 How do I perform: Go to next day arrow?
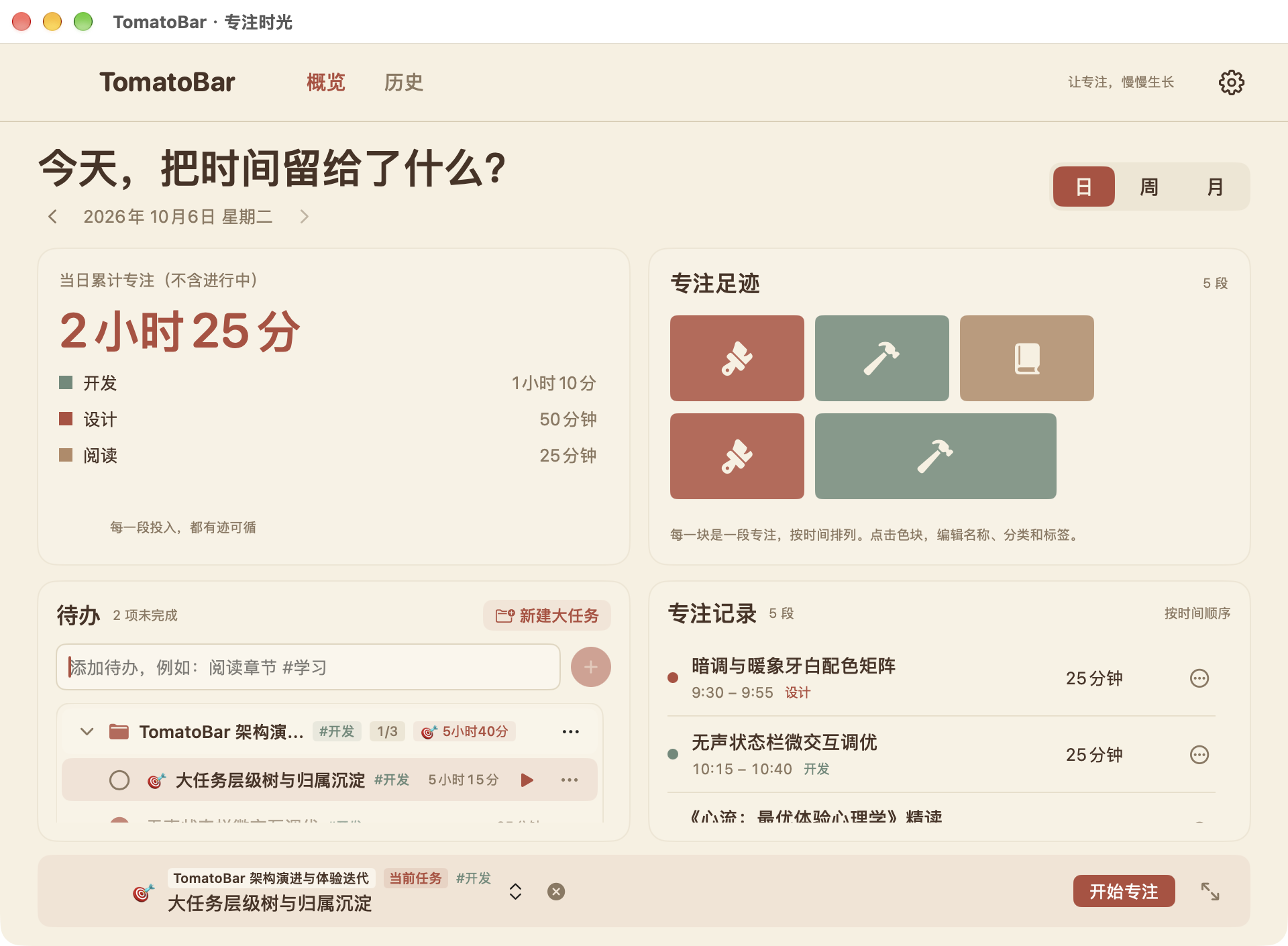pos(304,216)
